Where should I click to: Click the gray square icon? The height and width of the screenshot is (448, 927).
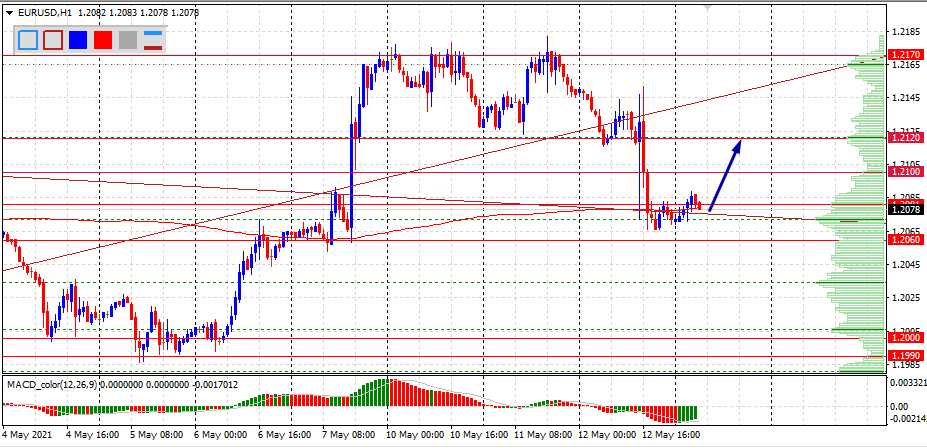tap(127, 40)
